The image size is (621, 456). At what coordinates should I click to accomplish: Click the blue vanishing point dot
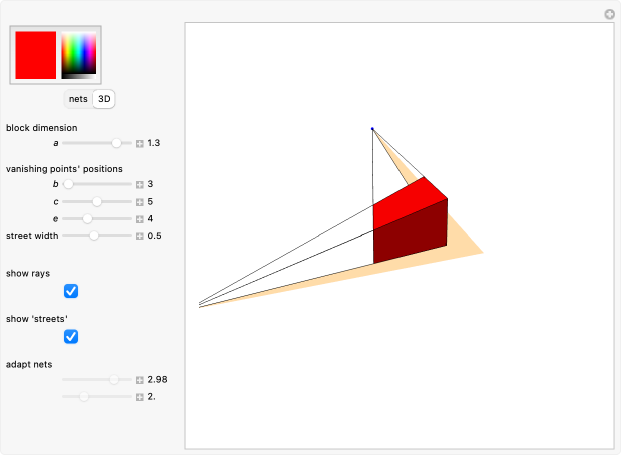coord(372,129)
